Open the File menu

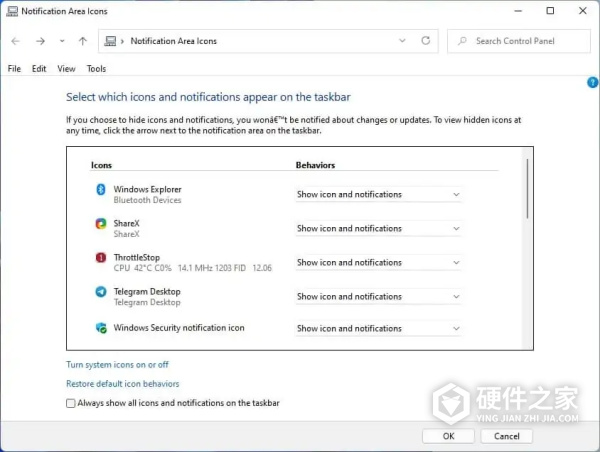[14, 69]
